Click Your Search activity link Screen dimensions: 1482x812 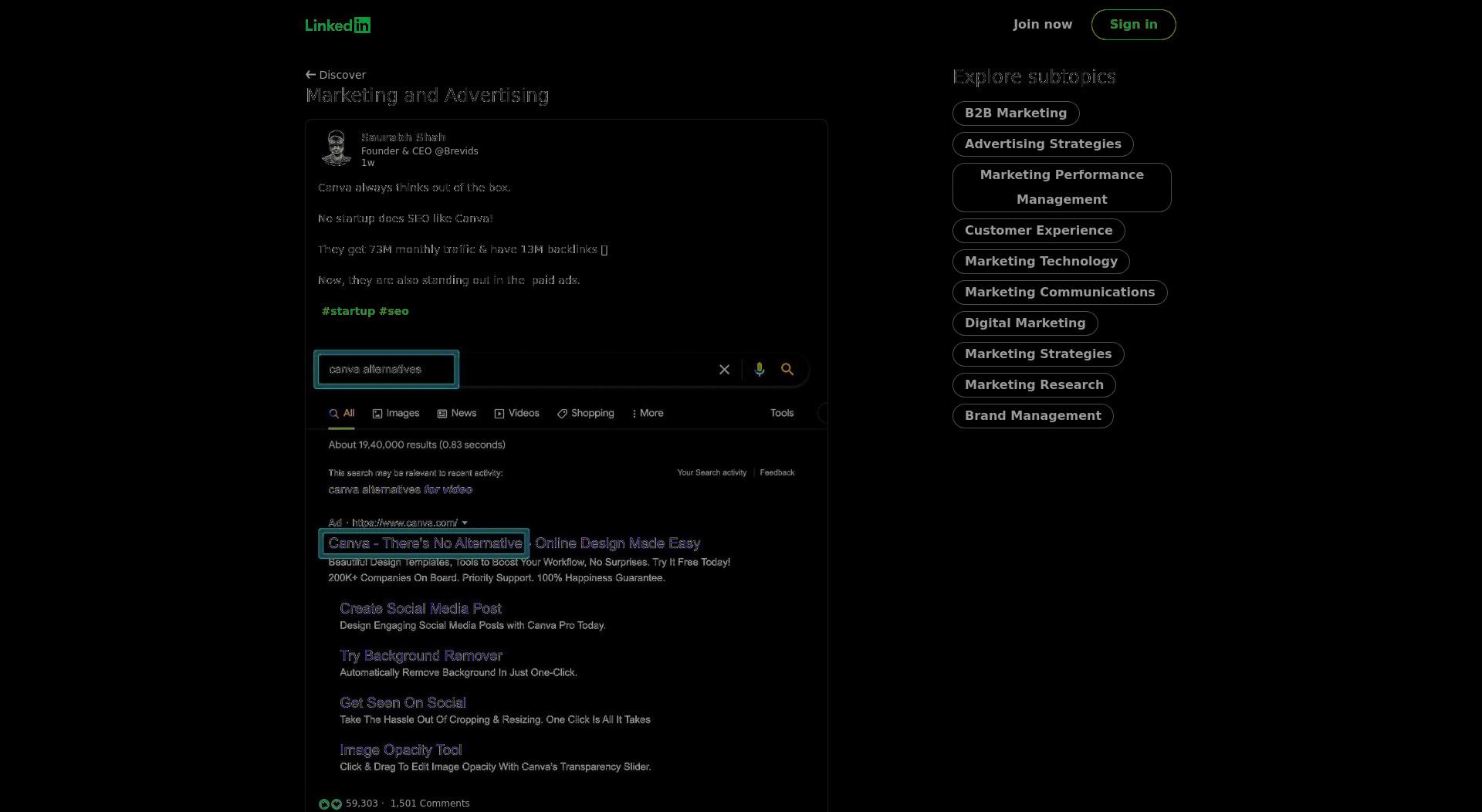tap(712, 472)
